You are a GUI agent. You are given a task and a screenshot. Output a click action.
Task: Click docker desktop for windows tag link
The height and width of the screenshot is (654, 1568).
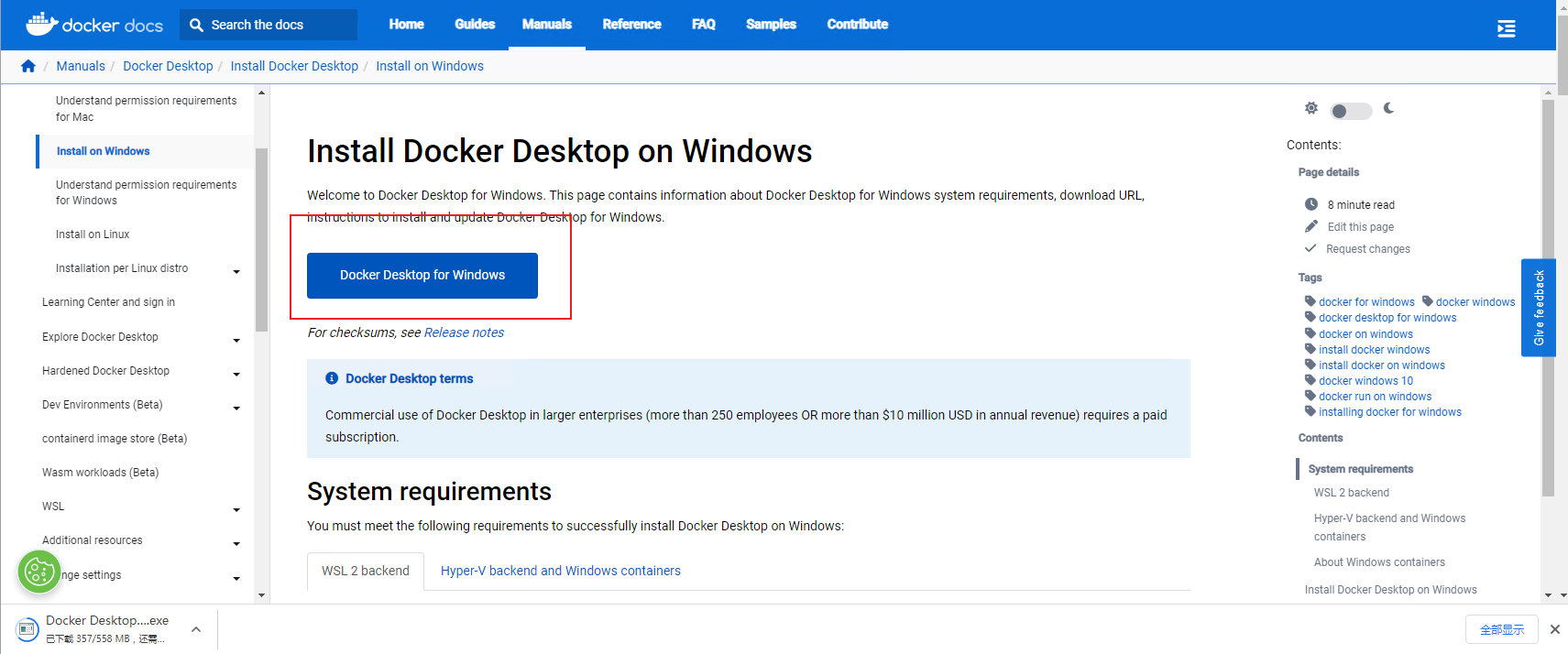pos(1387,318)
